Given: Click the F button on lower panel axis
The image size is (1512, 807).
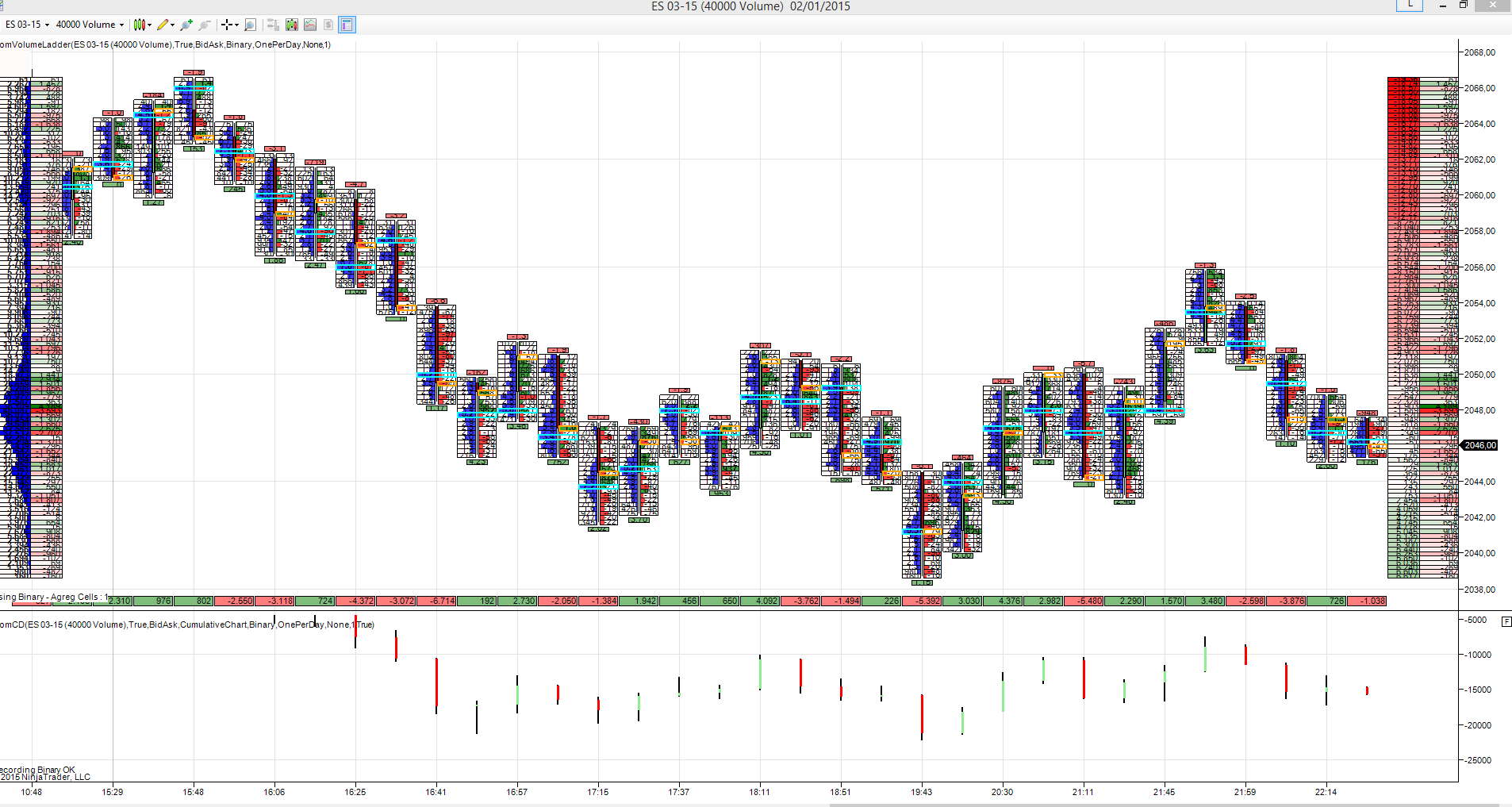Looking at the screenshot, I should 1506,621.
